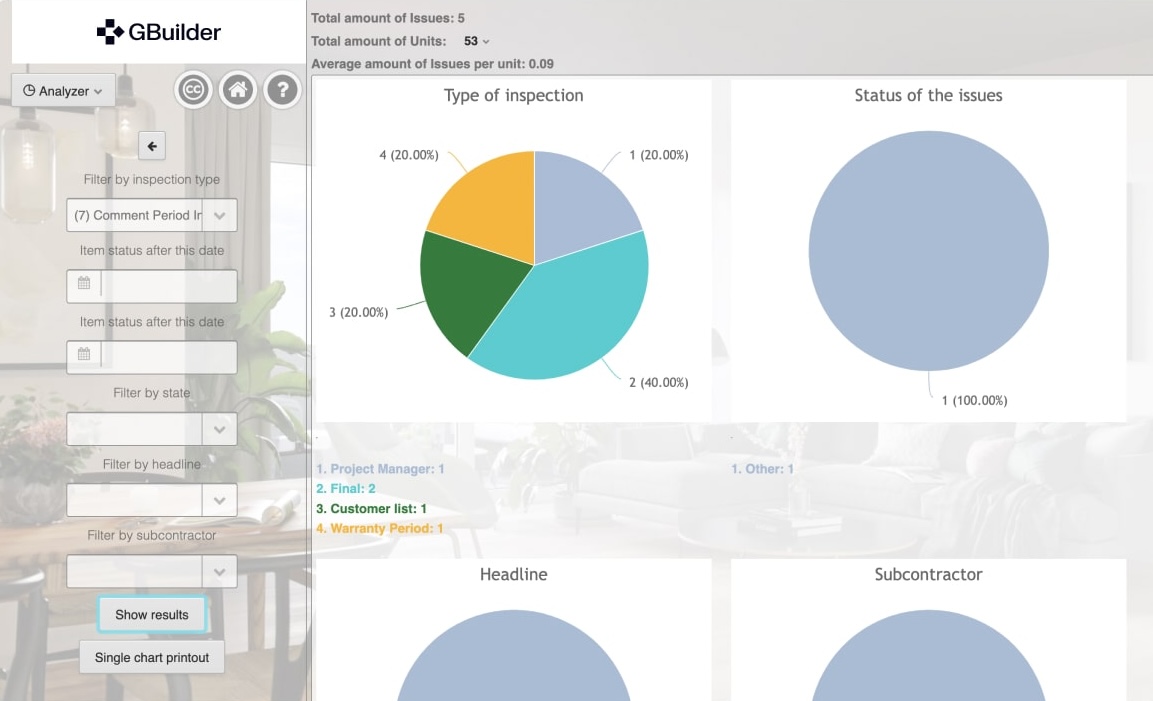The height and width of the screenshot is (701, 1153).
Task: Open help with question mark icon
Action: (282, 90)
